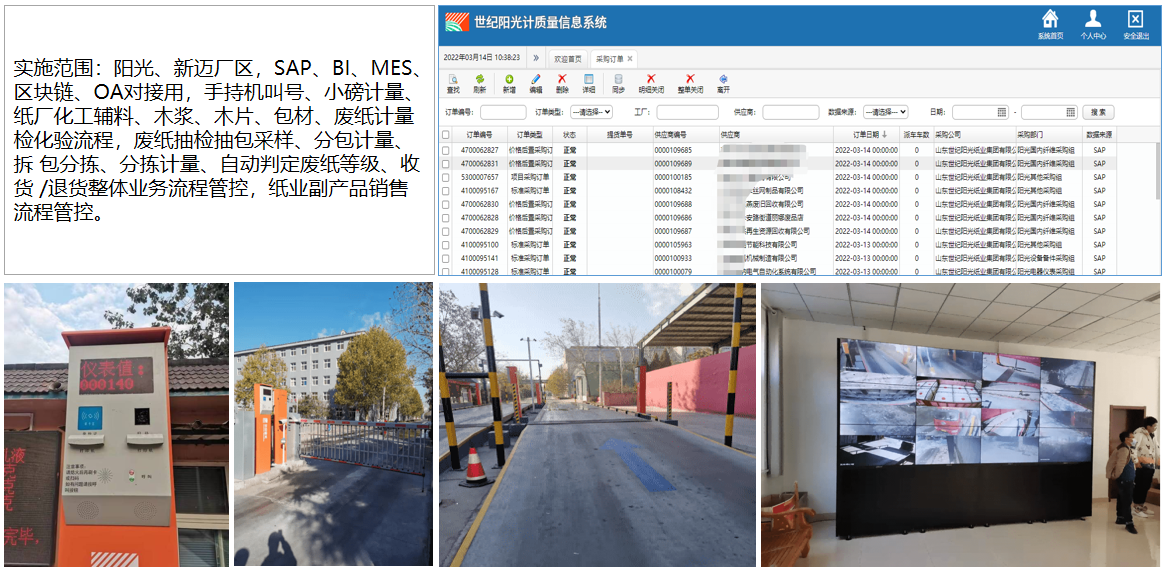Screen dimensions: 1164x570
Task: Go to 系统首页 home icon
Action: click(1050, 19)
